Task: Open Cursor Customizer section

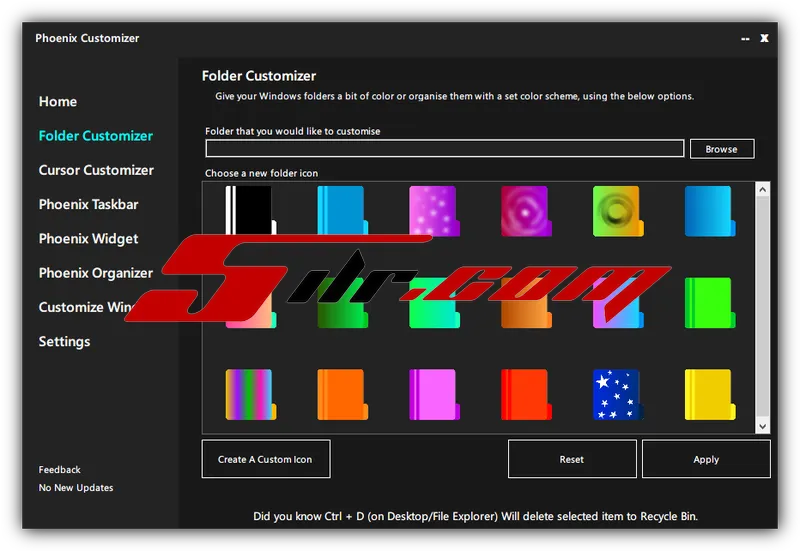Action: pos(96,170)
